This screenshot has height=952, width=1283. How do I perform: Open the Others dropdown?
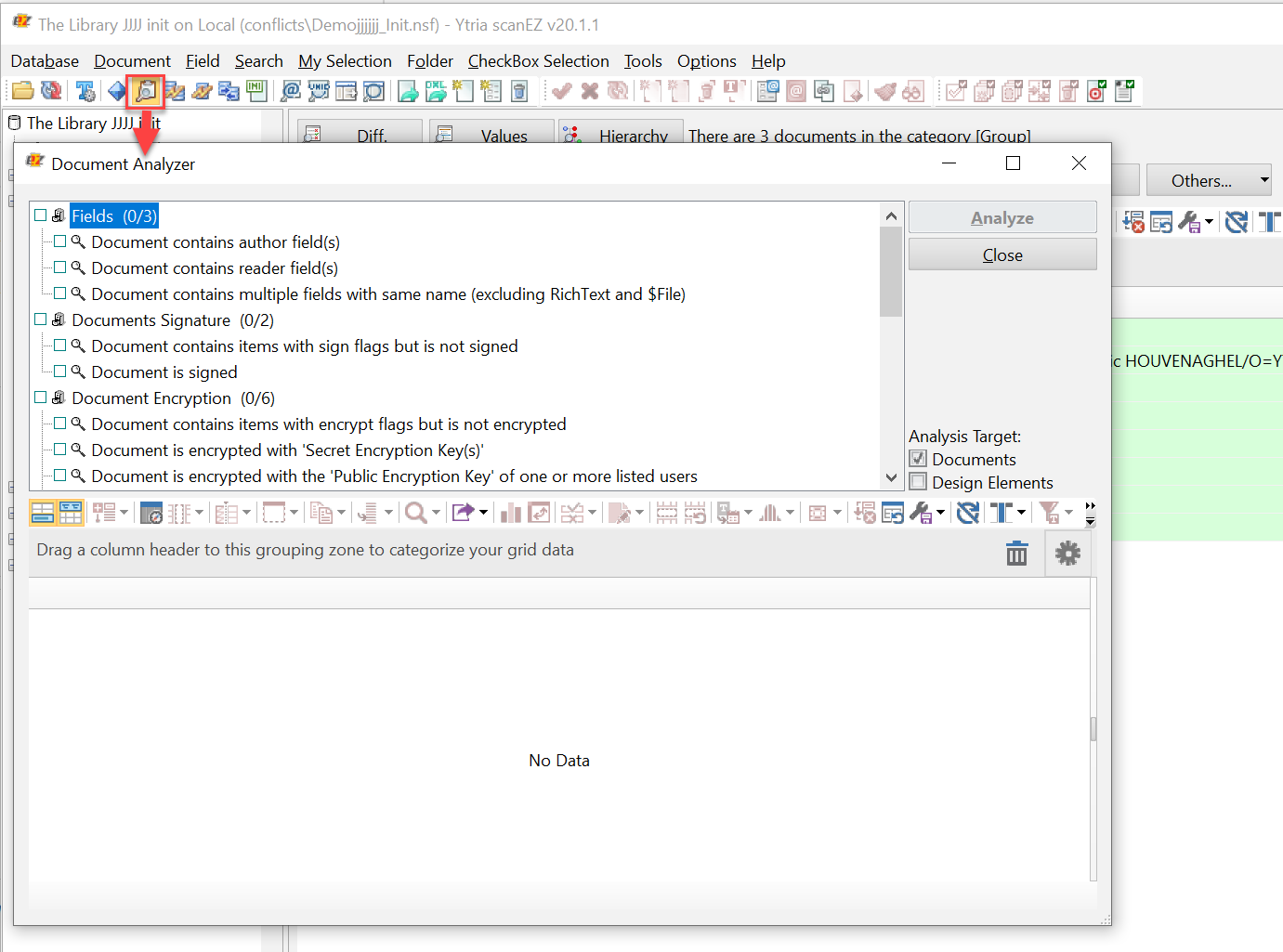coord(1208,180)
